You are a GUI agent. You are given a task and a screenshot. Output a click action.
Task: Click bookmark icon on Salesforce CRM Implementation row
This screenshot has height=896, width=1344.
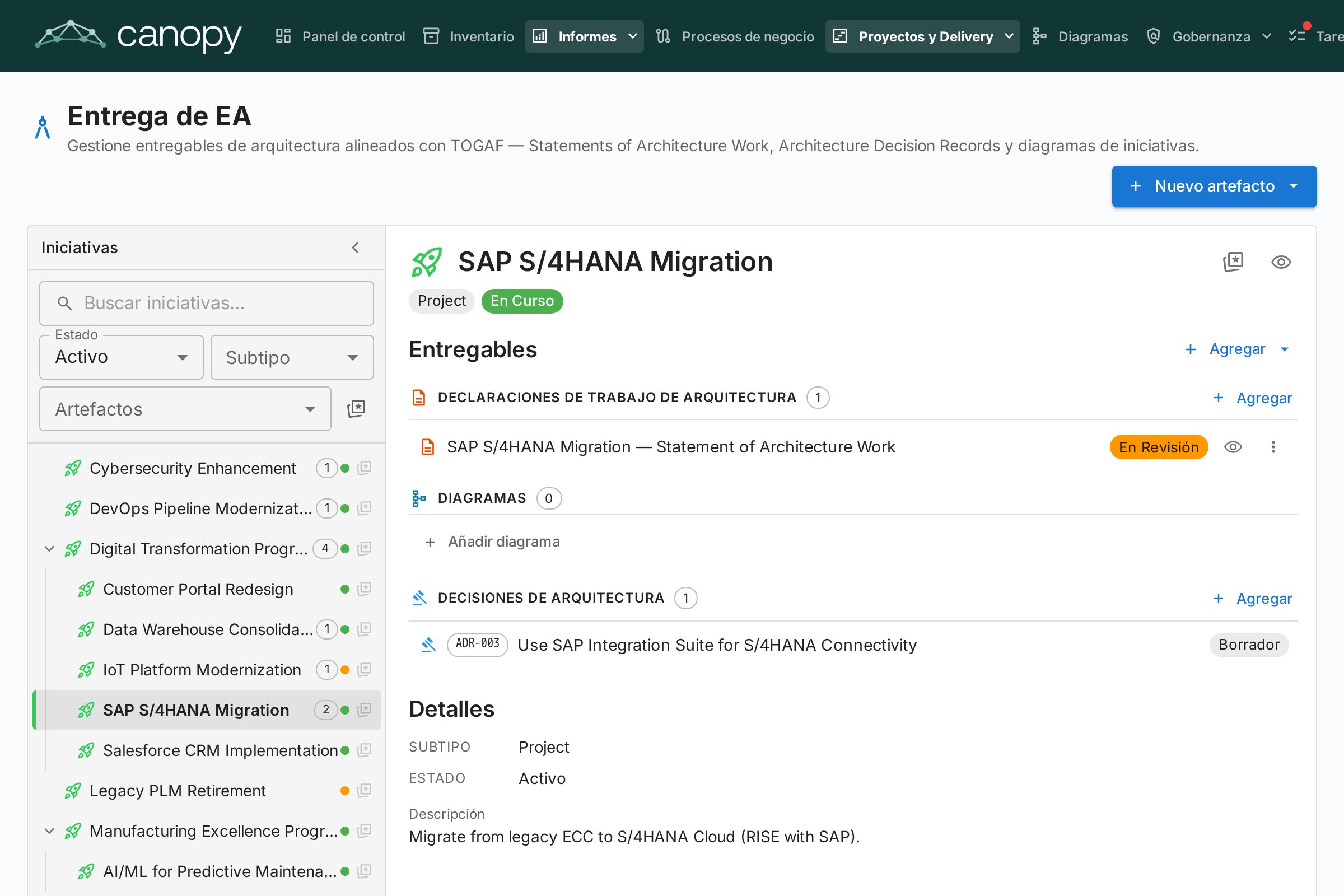click(x=364, y=750)
